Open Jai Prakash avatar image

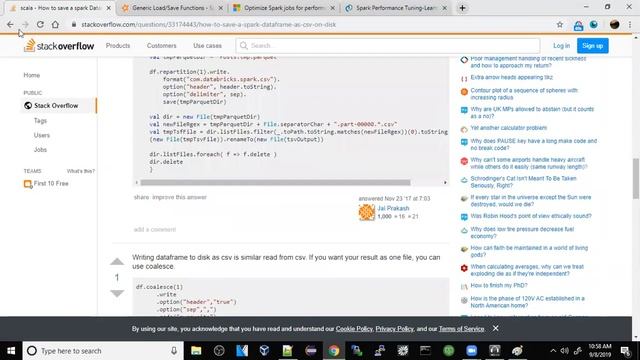[x=367, y=212]
